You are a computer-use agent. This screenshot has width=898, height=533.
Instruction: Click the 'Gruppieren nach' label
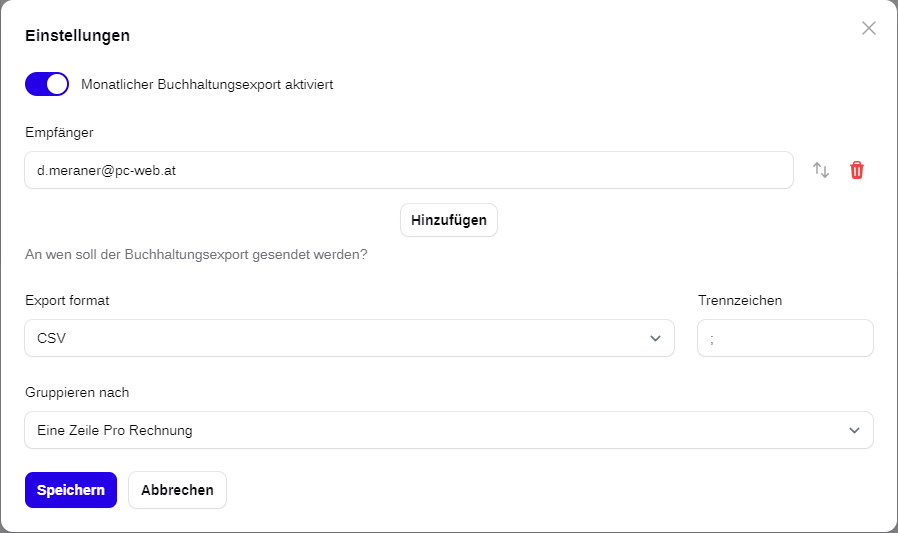click(x=77, y=393)
